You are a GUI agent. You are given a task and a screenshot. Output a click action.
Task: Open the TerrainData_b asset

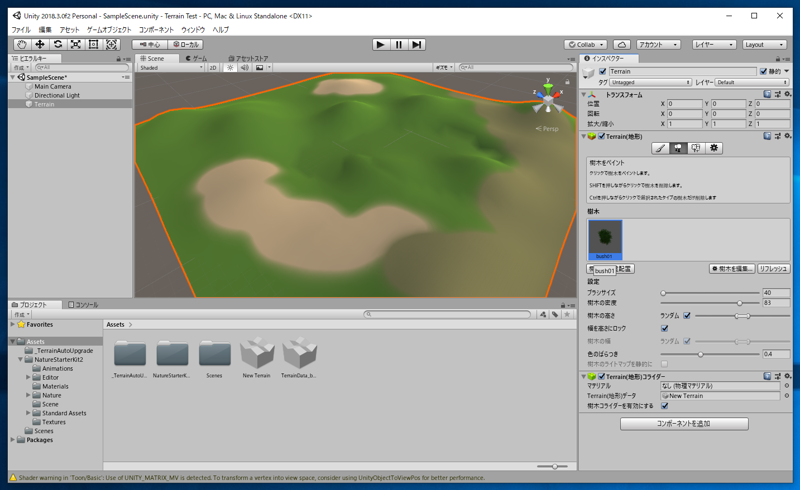[x=299, y=357]
